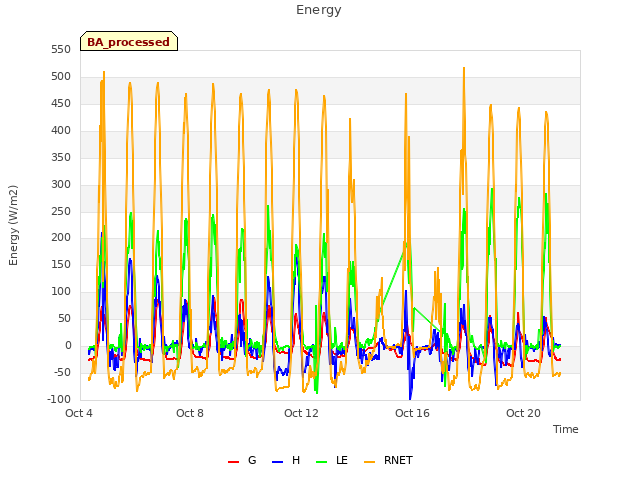Click the Oct 16 x-axis label
This screenshot has width=640, height=480.
click(412, 413)
